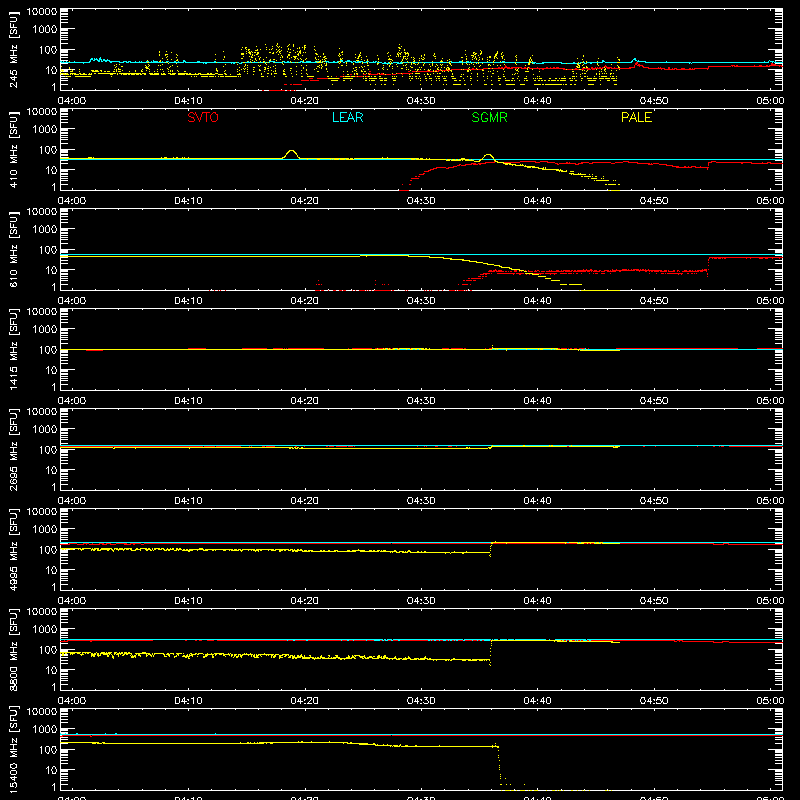Click the cyan LEAR legend label
This screenshot has height=800, width=800.
point(347,117)
